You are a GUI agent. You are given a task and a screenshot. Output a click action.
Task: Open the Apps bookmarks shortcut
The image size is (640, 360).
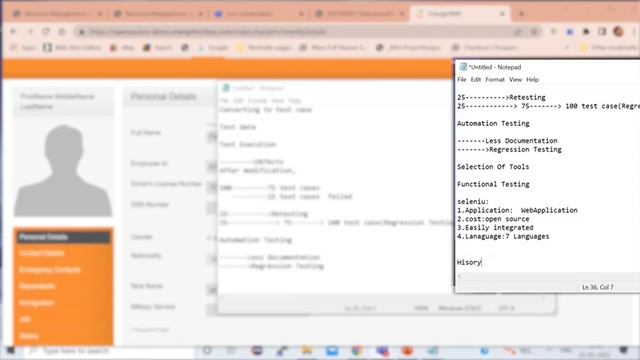[23, 48]
